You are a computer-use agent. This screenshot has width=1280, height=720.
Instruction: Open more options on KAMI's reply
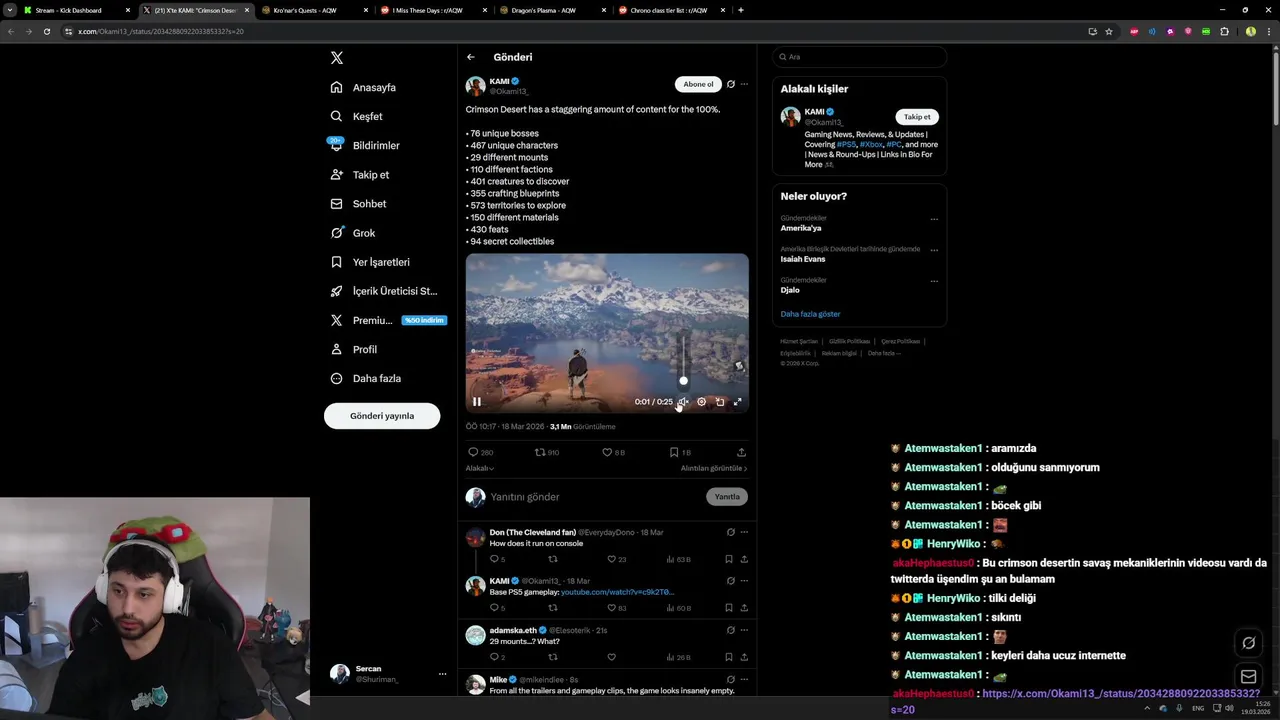point(744,581)
